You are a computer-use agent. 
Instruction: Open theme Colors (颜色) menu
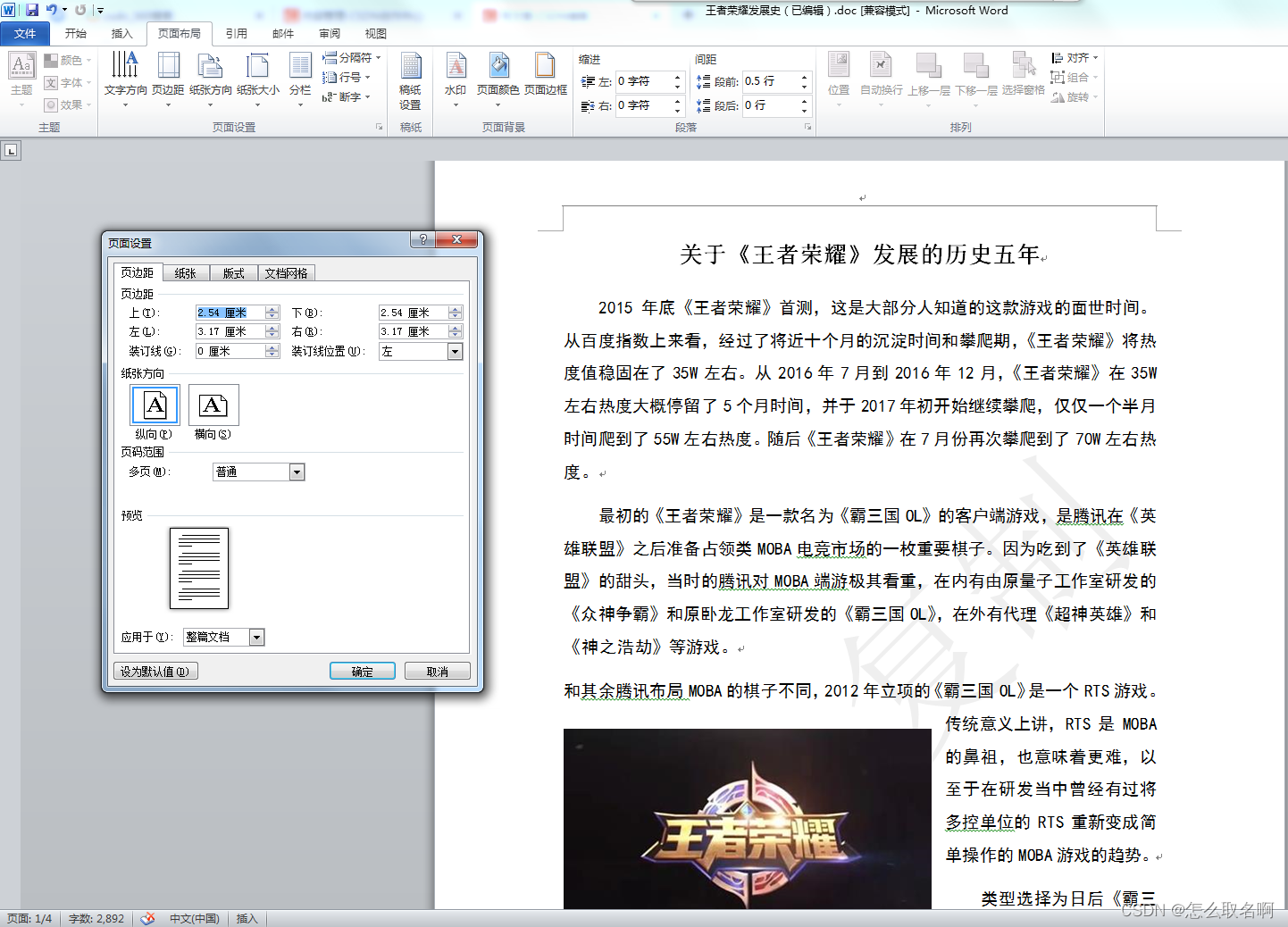pyautogui.click(x=66, y=60)
